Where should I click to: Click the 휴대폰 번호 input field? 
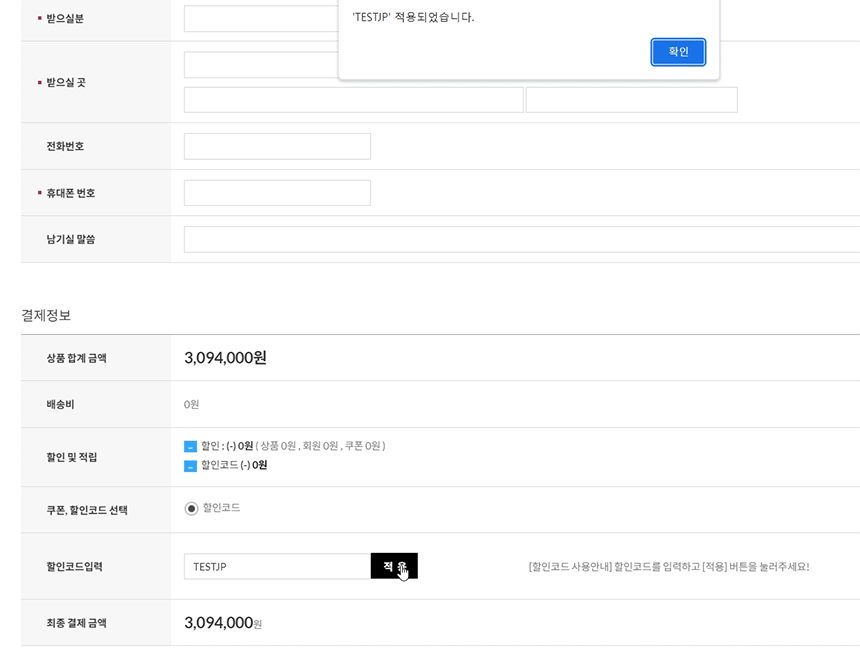coord(277,193)
